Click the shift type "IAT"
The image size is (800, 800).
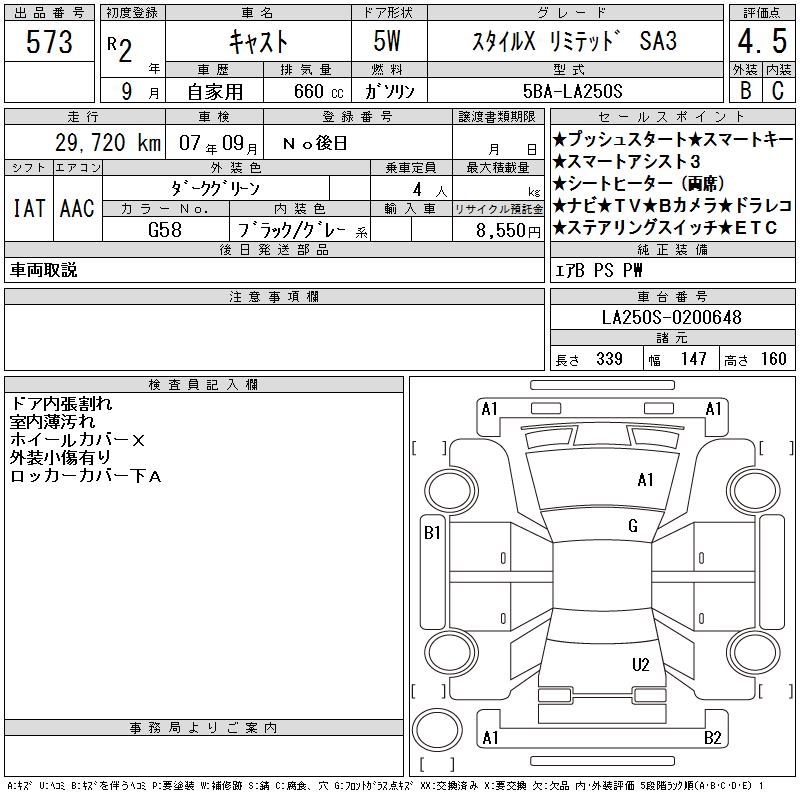tap(29, 208)
